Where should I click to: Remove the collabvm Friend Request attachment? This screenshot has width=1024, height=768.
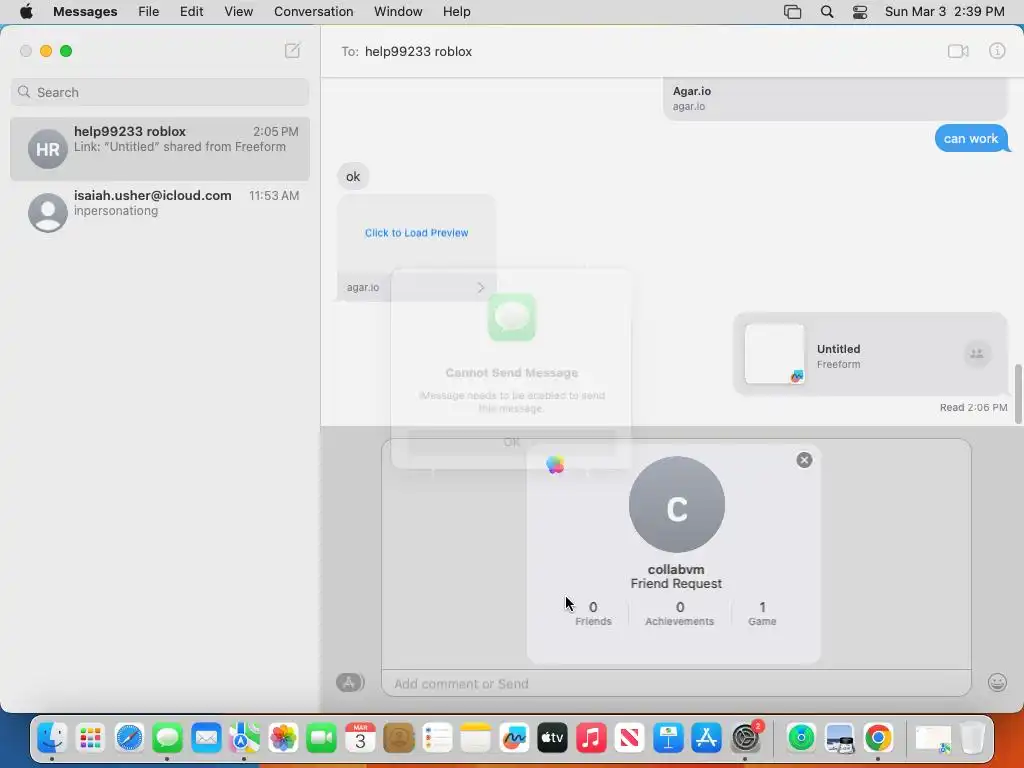(x=804, y=460)
